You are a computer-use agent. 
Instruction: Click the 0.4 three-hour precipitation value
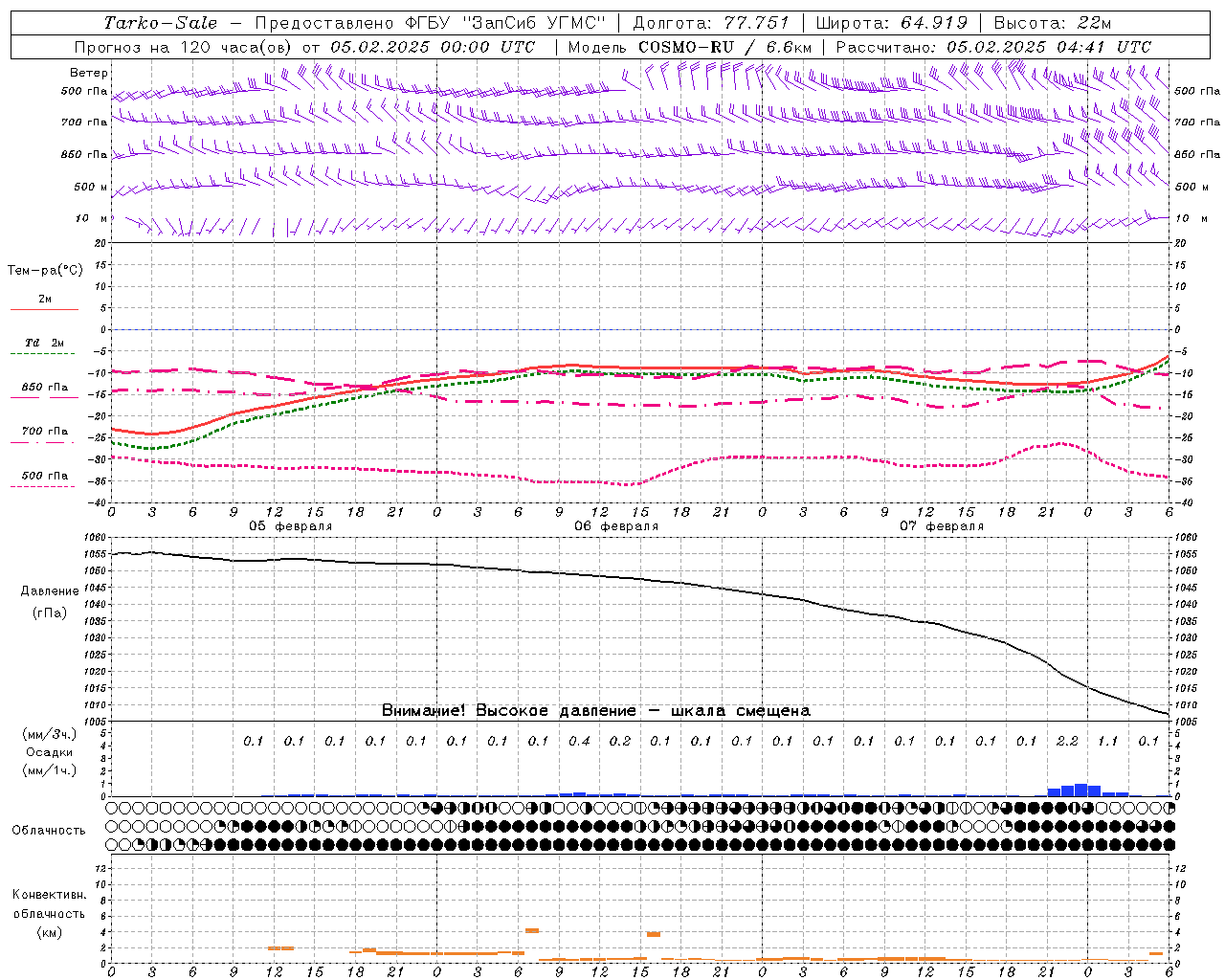coord(579,741)
